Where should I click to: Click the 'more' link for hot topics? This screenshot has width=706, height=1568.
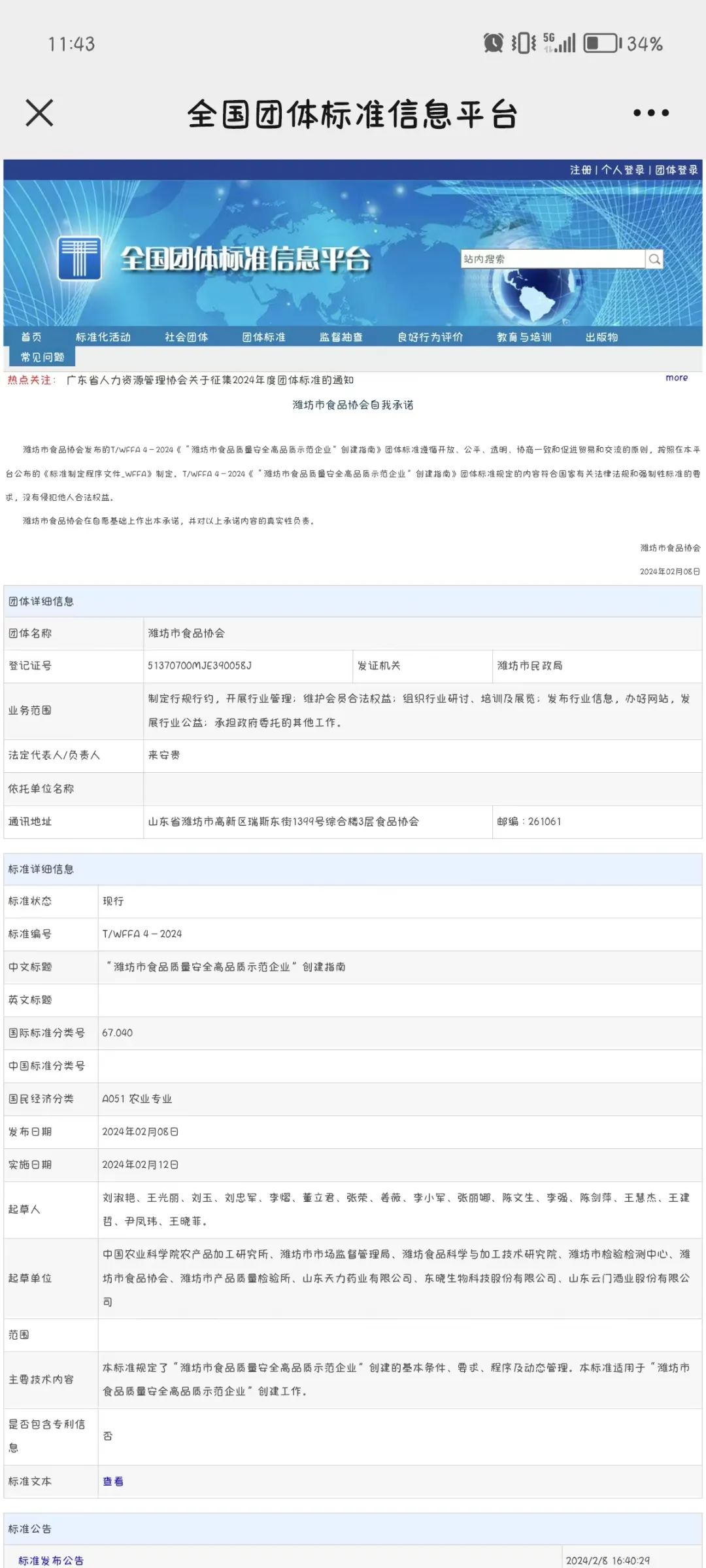(677, 378)
